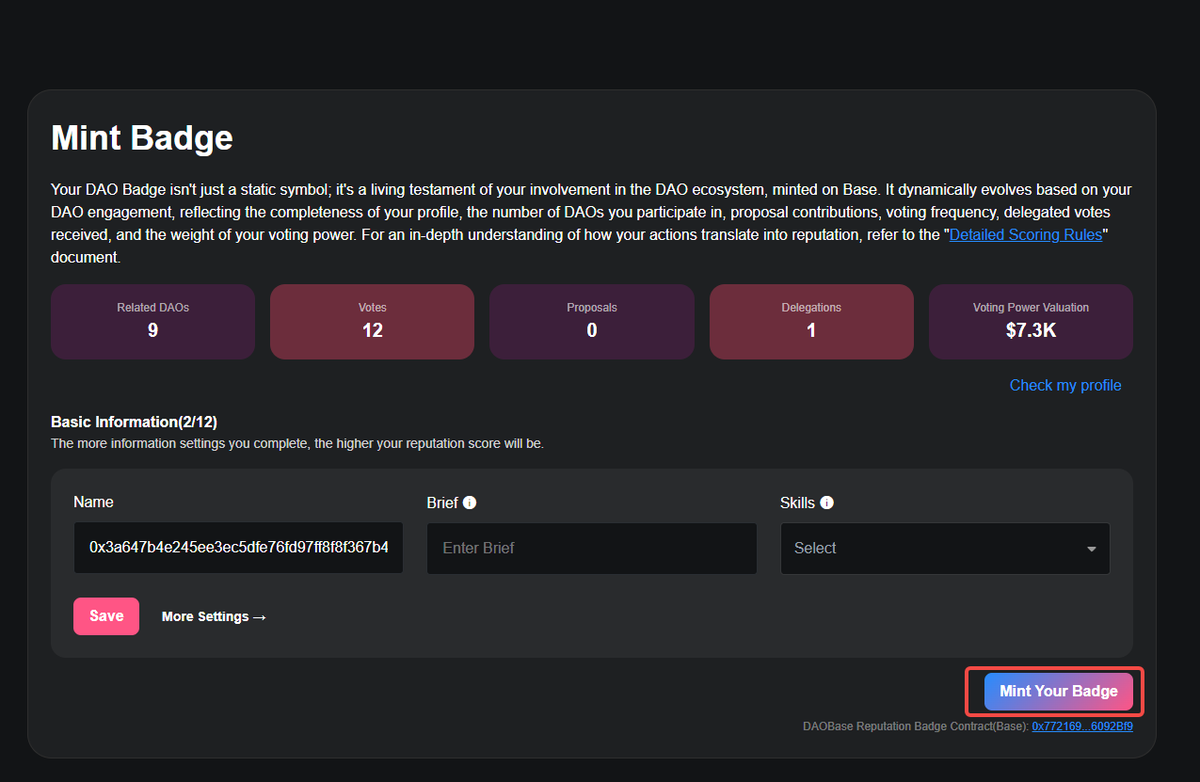Open More Settings link
Screen dimensions: 1200x782
[x=214, y=617]
